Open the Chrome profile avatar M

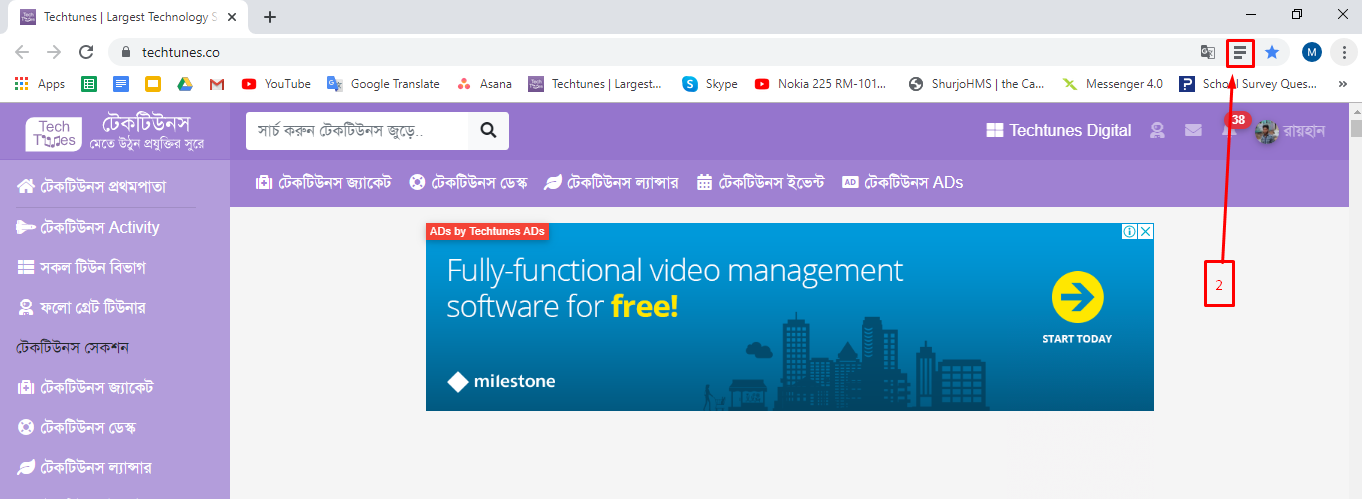1312,52
